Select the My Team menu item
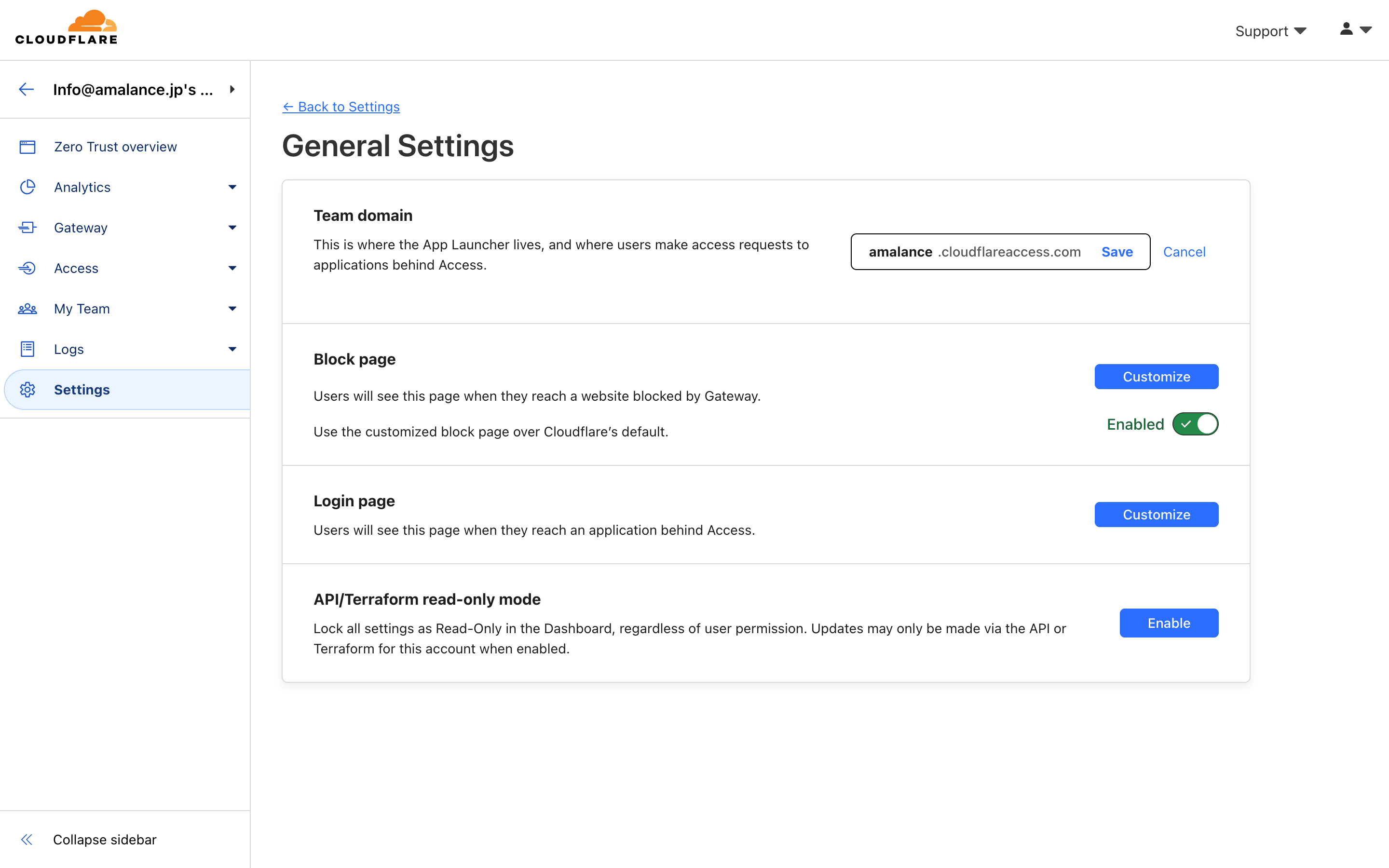1389x868 pixels. click(x=82, y=309)
